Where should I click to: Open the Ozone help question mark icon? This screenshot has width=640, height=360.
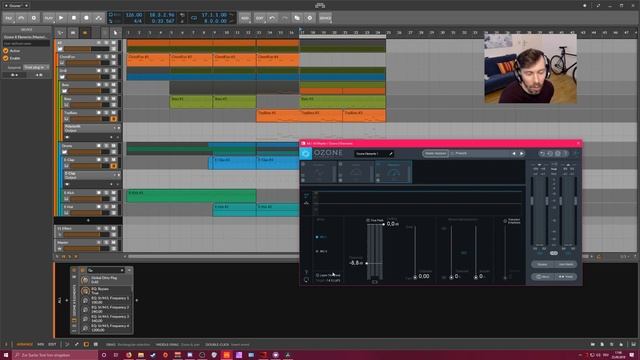565,153
